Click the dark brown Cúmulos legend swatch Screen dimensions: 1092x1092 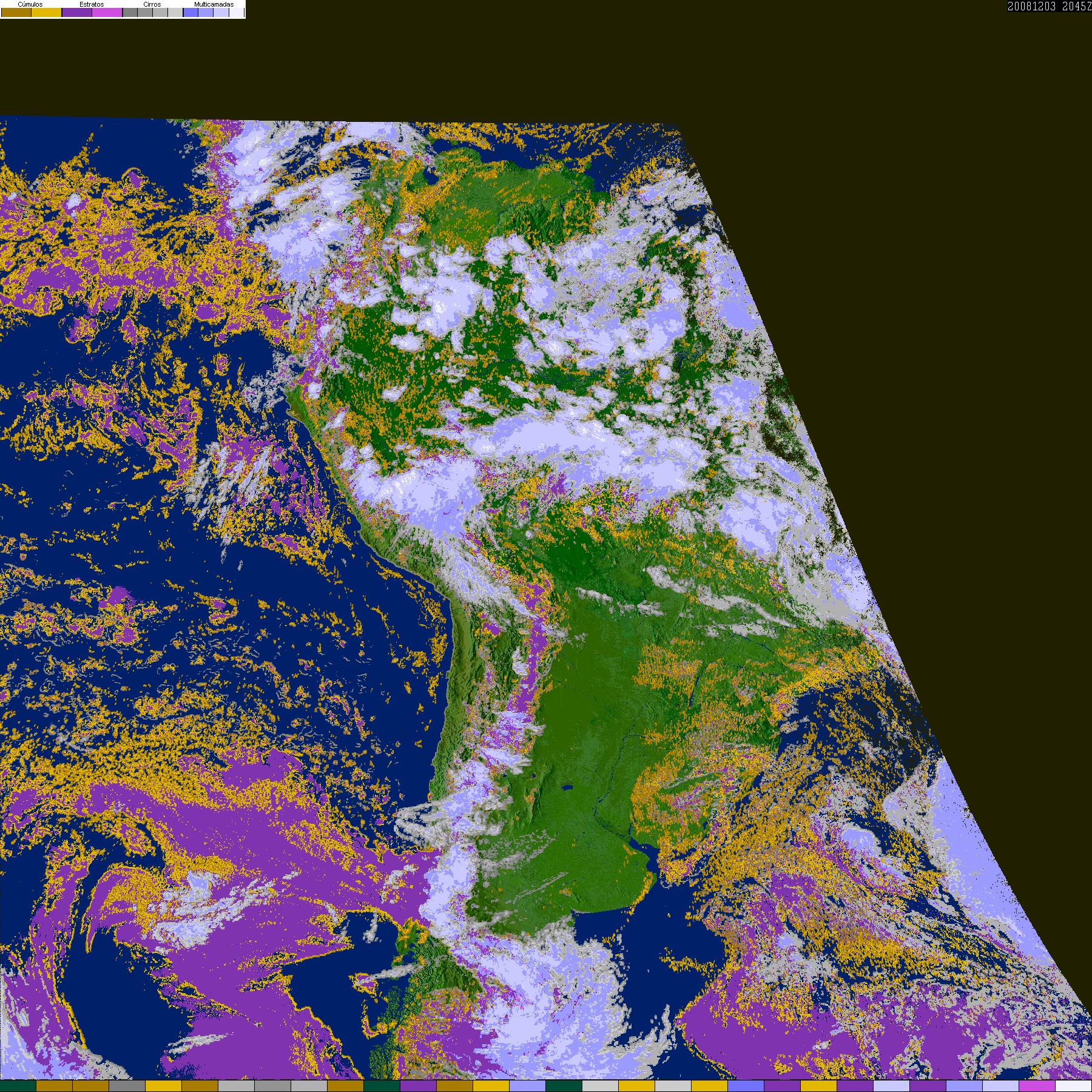click(x=16, y=13)
